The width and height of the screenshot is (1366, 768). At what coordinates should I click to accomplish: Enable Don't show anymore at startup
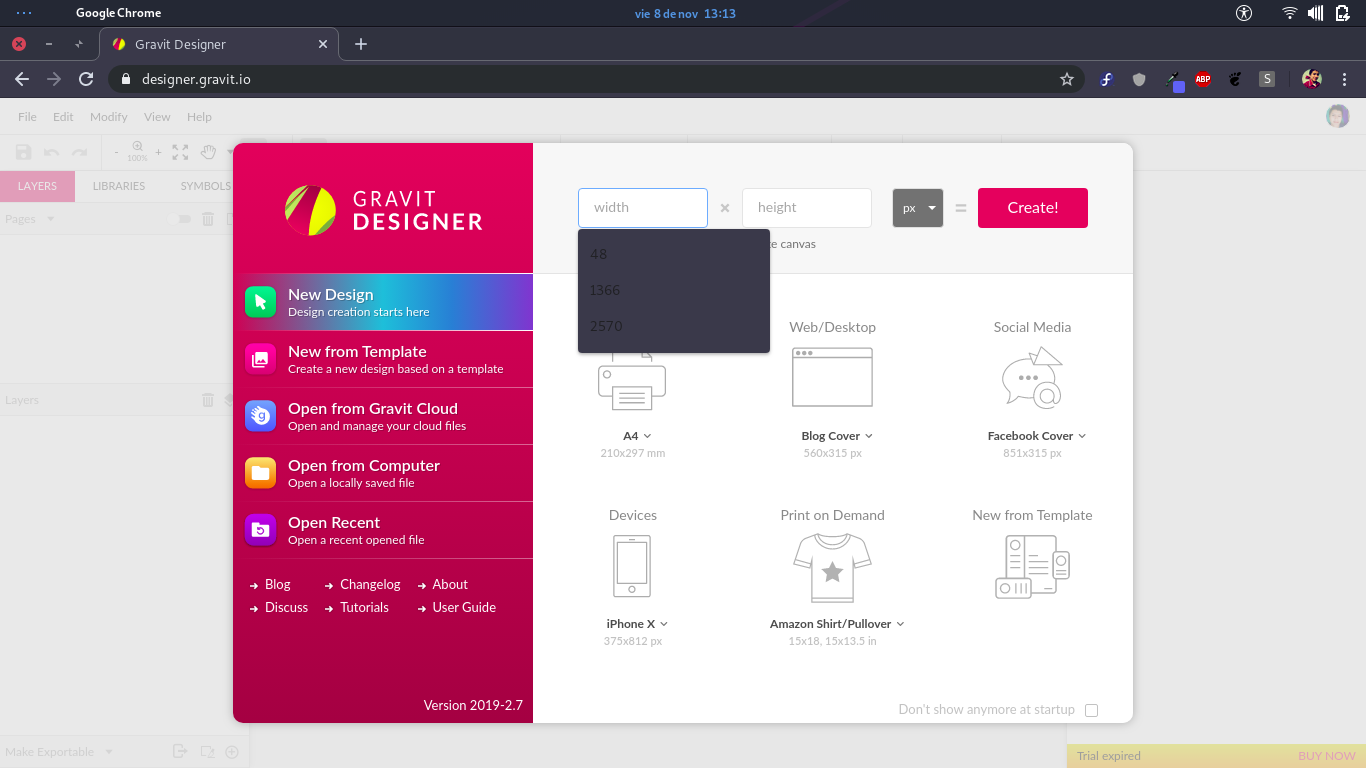click(1091, 709)
